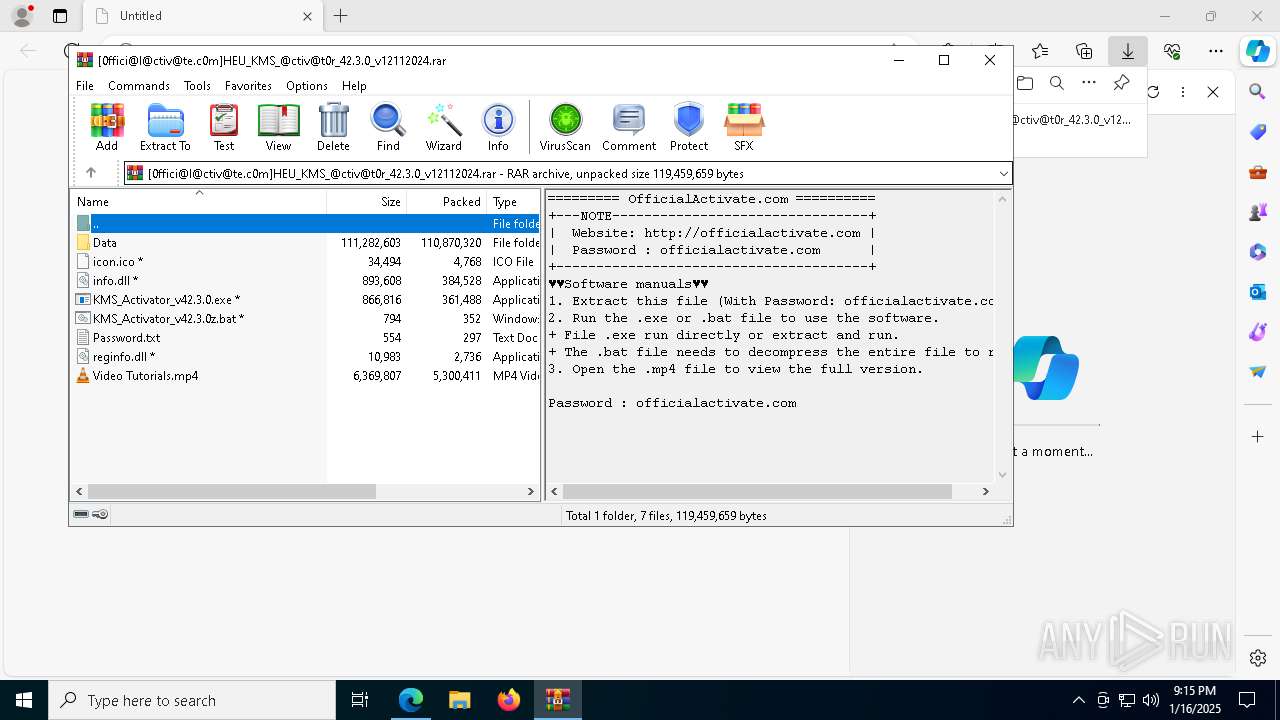1280x720 pixels.
Task: Open the Commands menu
Action: point(139,86)
